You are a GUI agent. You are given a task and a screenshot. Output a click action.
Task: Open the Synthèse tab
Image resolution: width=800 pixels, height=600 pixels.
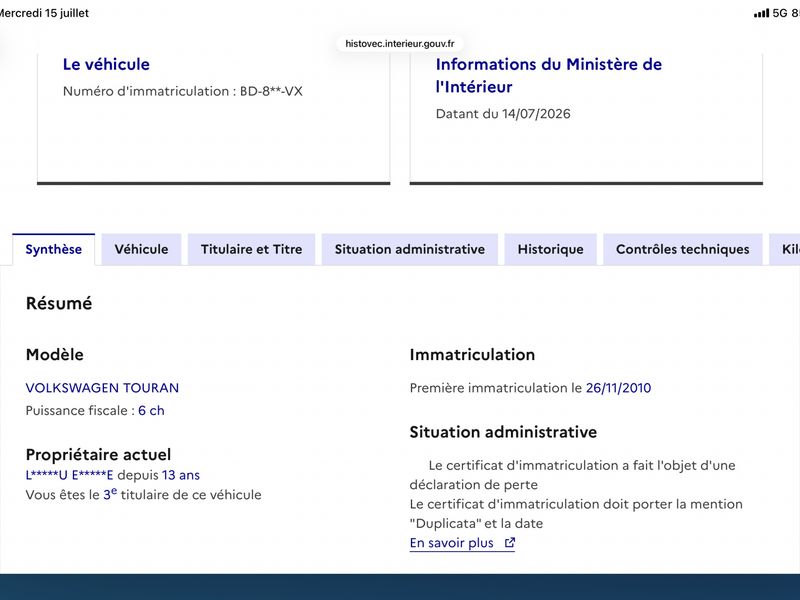pyautogui.click(x=54, y=249)
